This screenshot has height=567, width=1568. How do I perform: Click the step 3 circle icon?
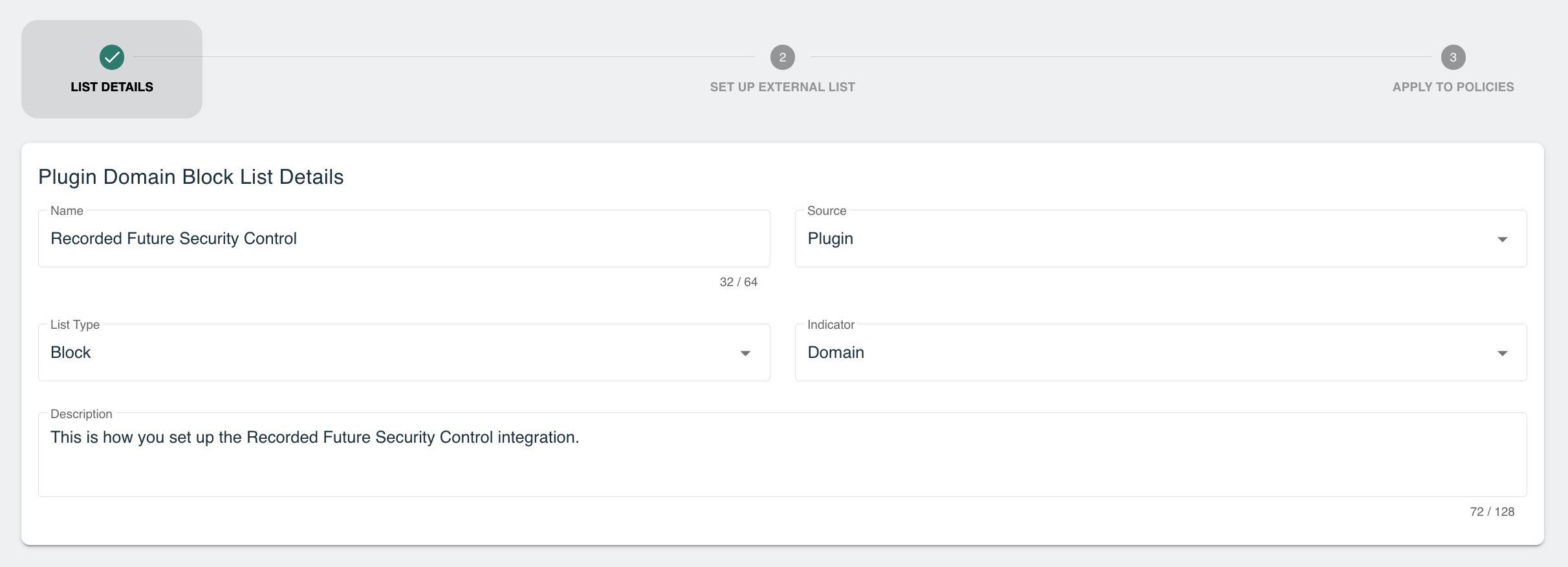(1453, 57)
